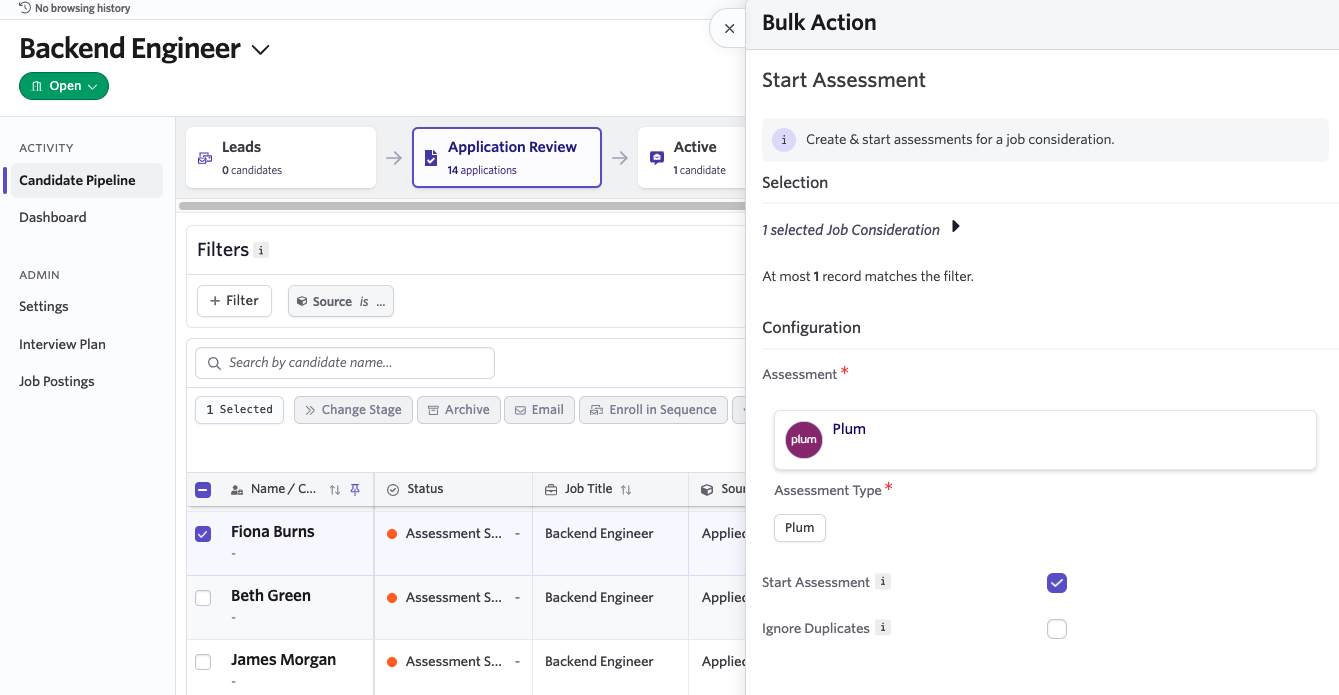Open the Open status dropdown
This screenshot has width=1339, height=695.
tap(64, 86)
